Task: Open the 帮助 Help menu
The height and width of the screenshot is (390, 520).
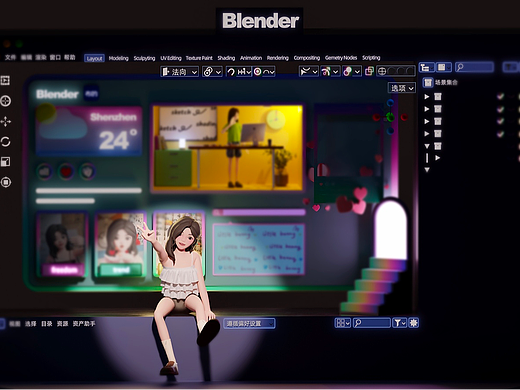Action: [x=70, y=57]
